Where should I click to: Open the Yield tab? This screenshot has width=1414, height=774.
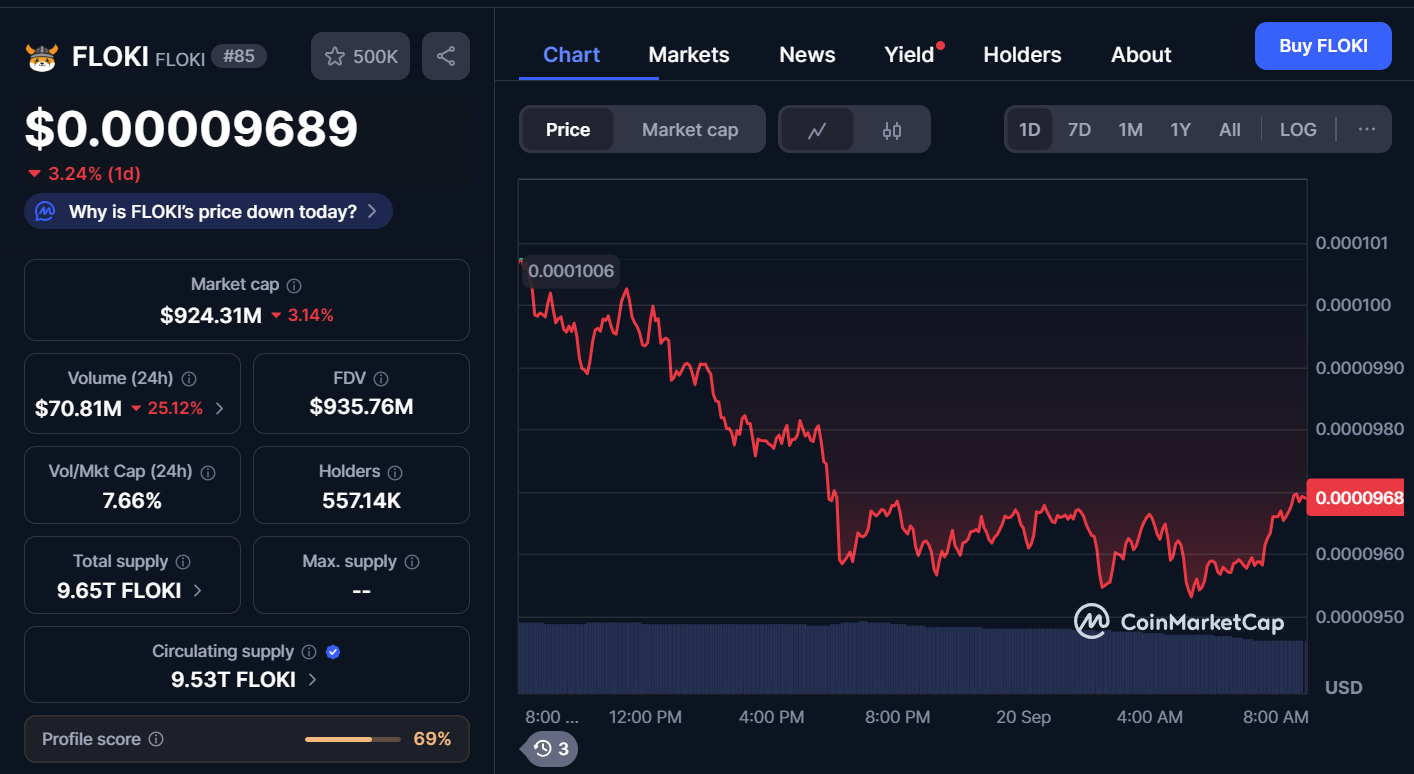[x=909, y=54]
